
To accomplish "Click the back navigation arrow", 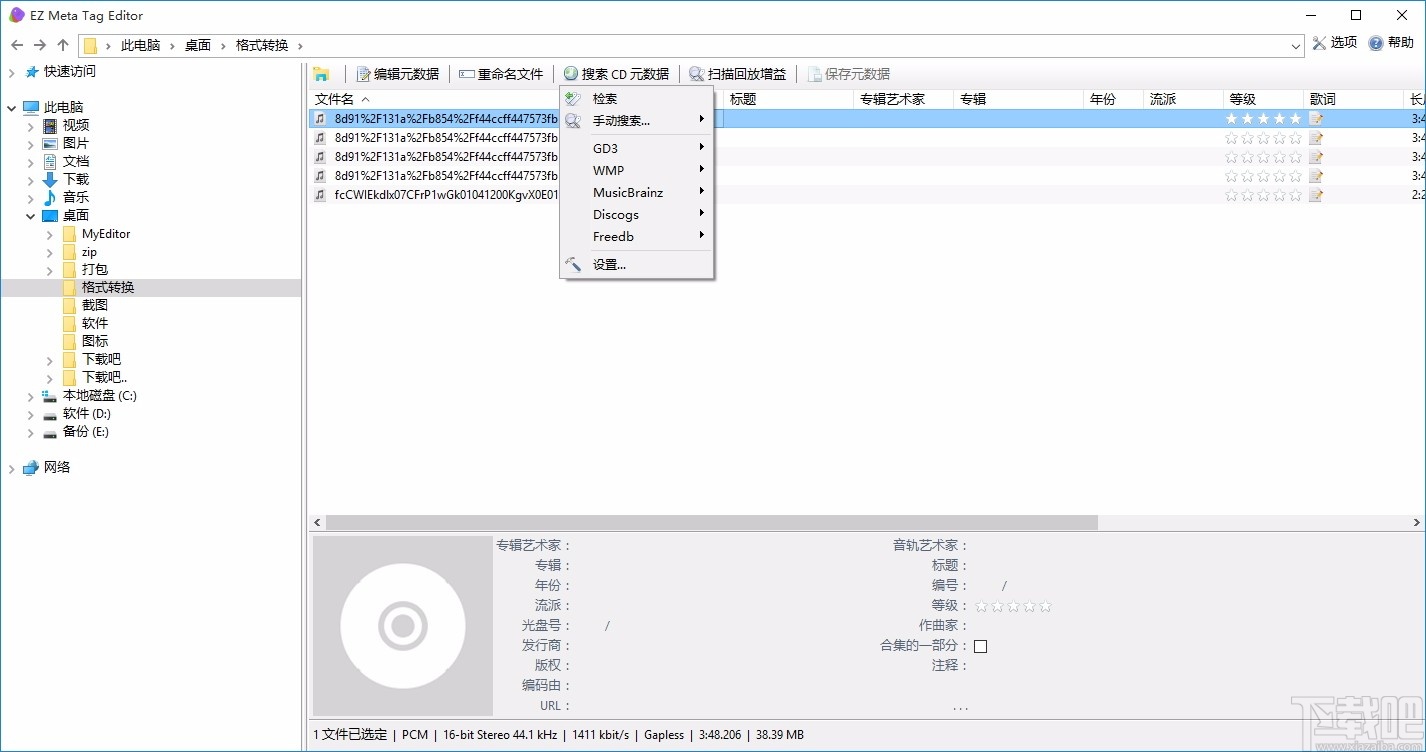I will pos(16,44).
